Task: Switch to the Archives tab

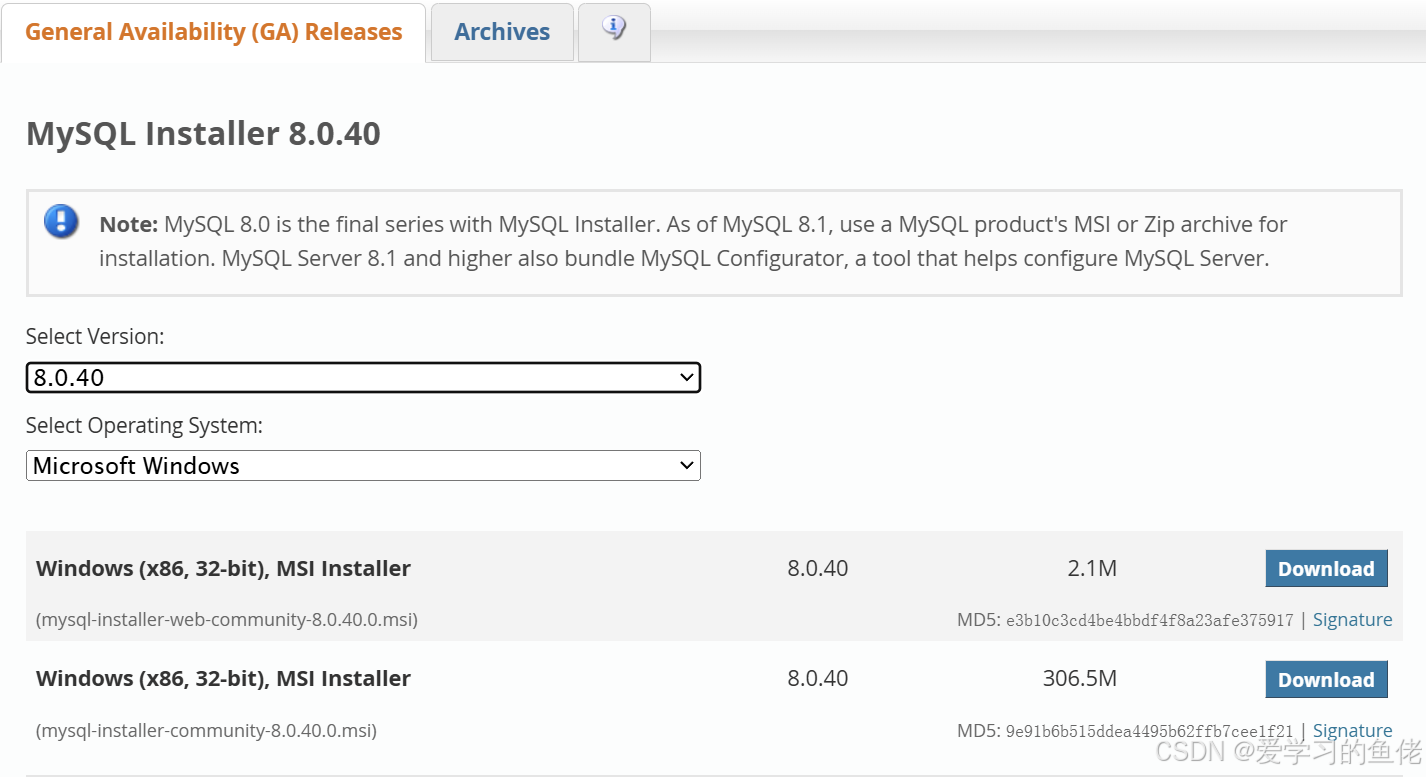Action: pyautogui.click(x=502, y=32)
